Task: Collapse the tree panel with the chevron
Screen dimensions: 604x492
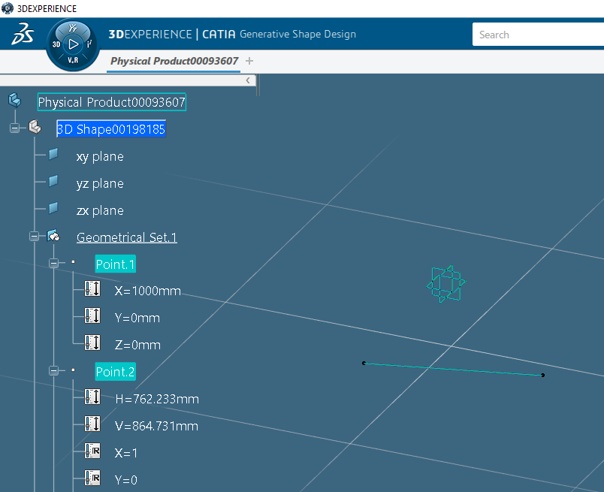Action: click(248, 80)
